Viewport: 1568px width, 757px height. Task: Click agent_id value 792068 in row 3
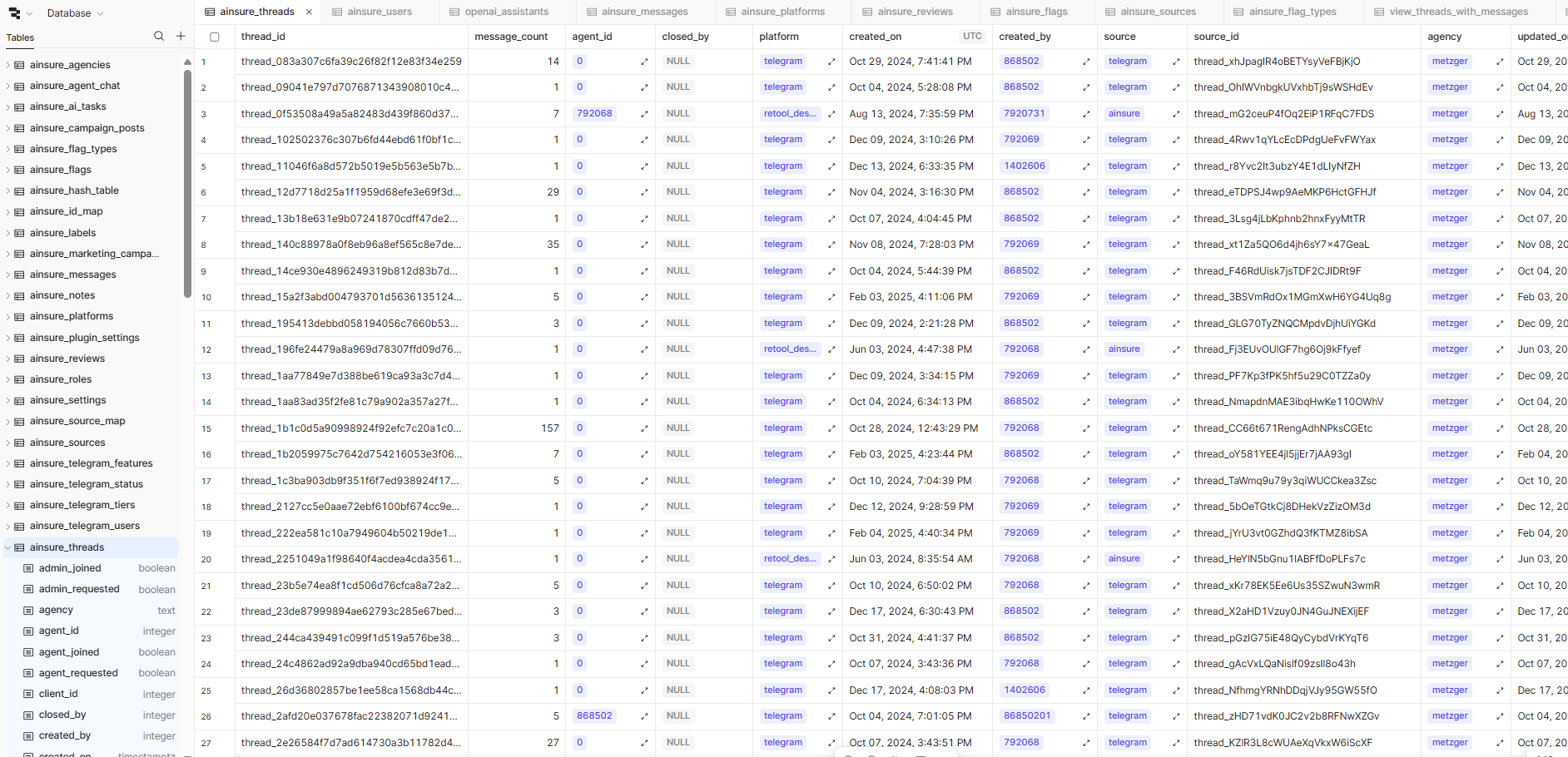[594, 114]
